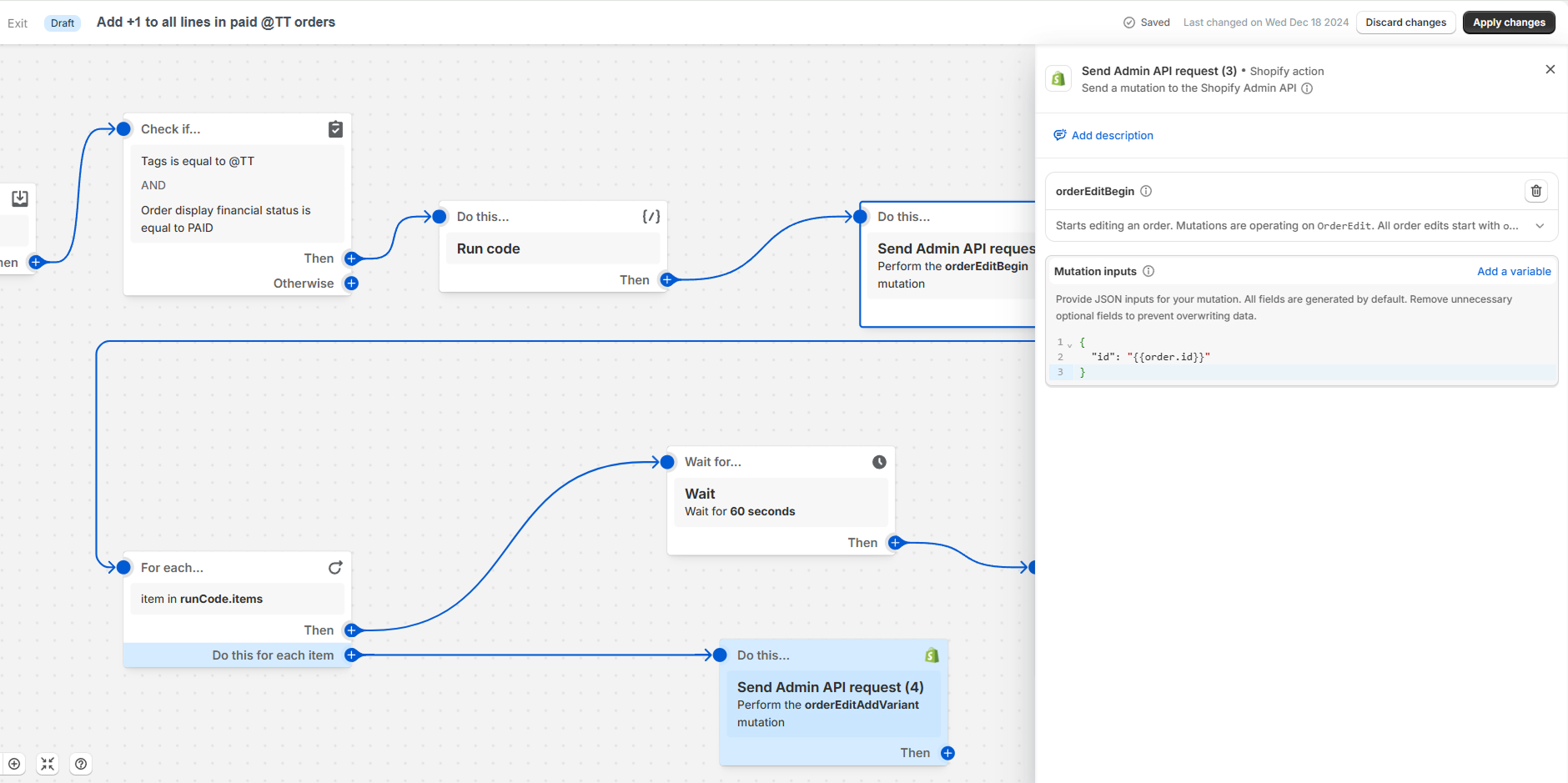The height and width of the screenshot is (783, 1568).
Task: Collapse the JSON fold arrow on line 1
Action: [1070, 344]
